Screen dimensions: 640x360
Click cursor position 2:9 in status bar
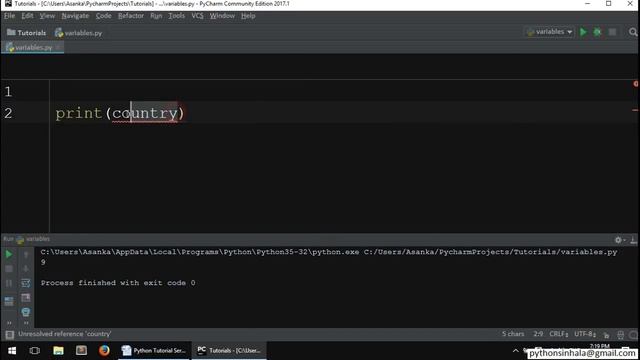[x=538, y=334]
